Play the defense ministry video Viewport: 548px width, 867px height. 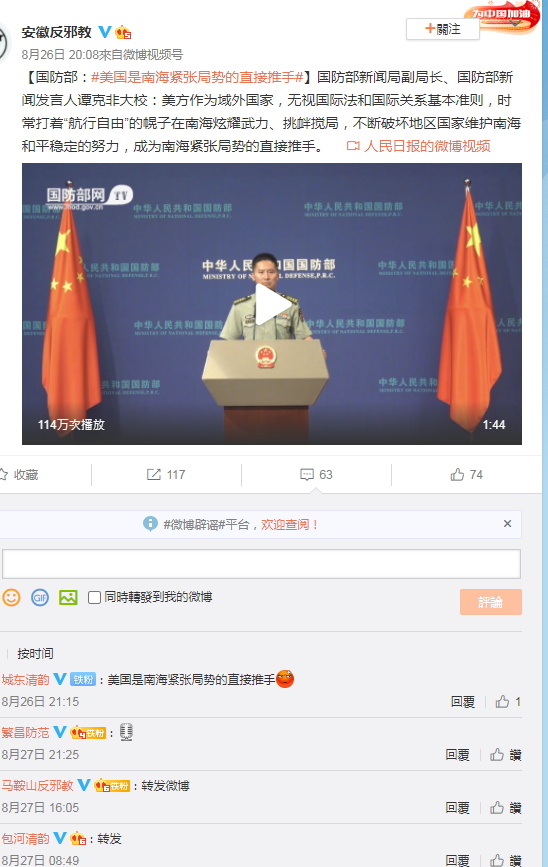pos(272,304)
